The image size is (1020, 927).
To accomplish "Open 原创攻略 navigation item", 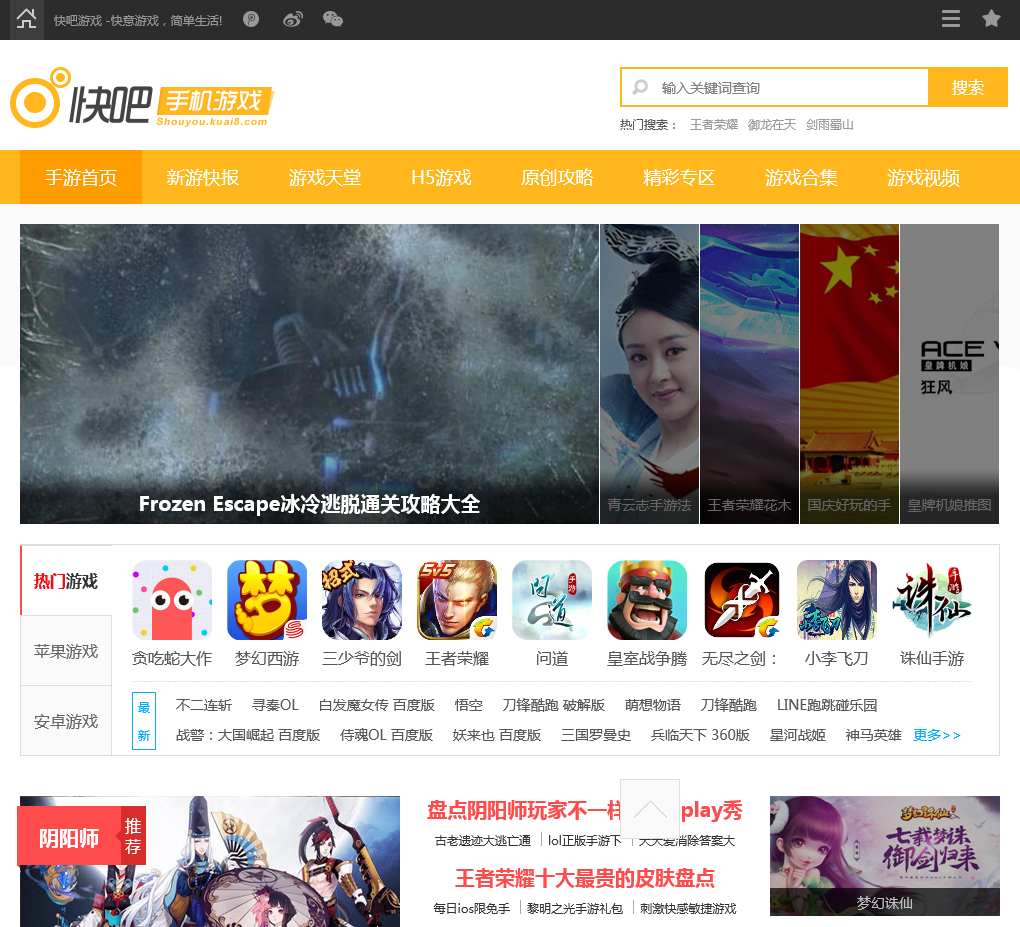I will [557, 177].
